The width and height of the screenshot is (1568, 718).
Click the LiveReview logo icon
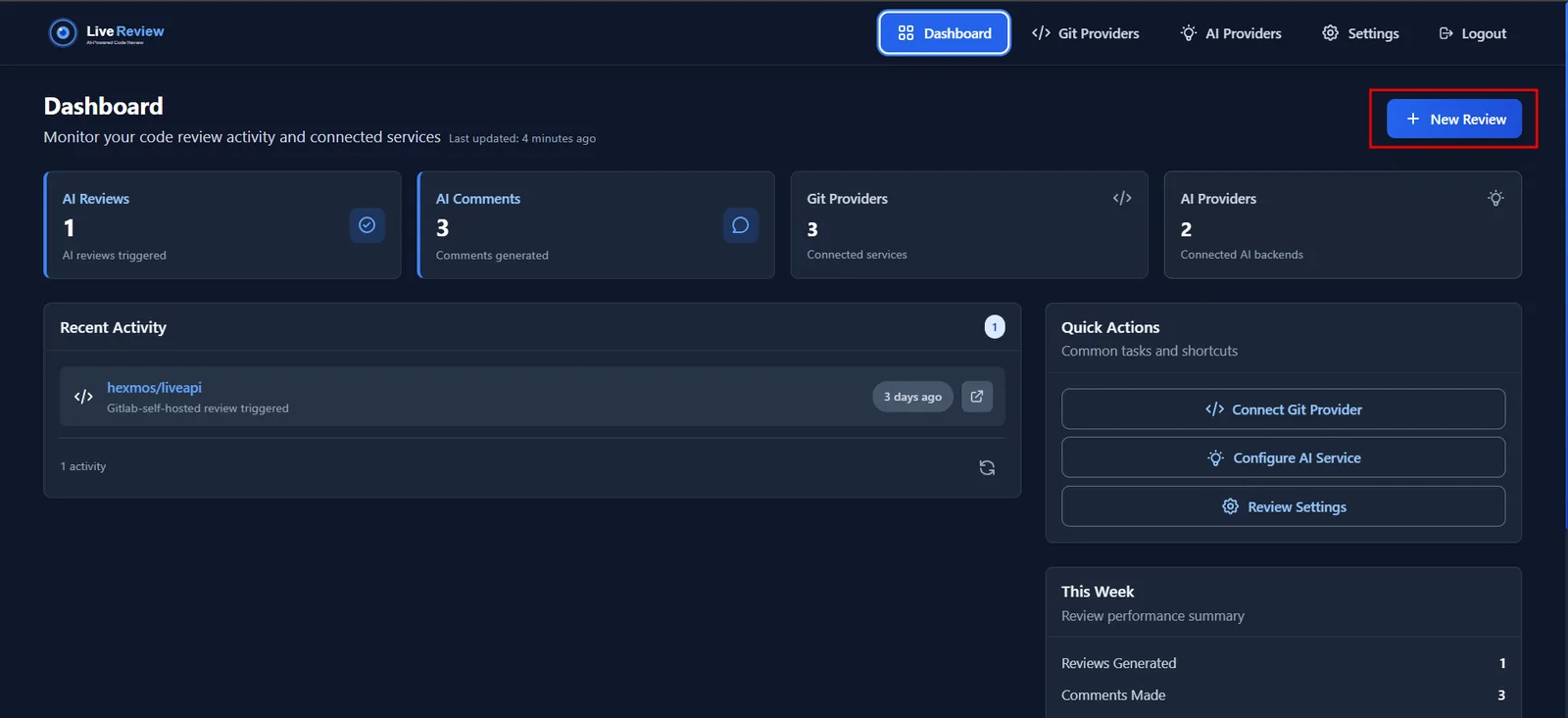(x=63, y=33)
